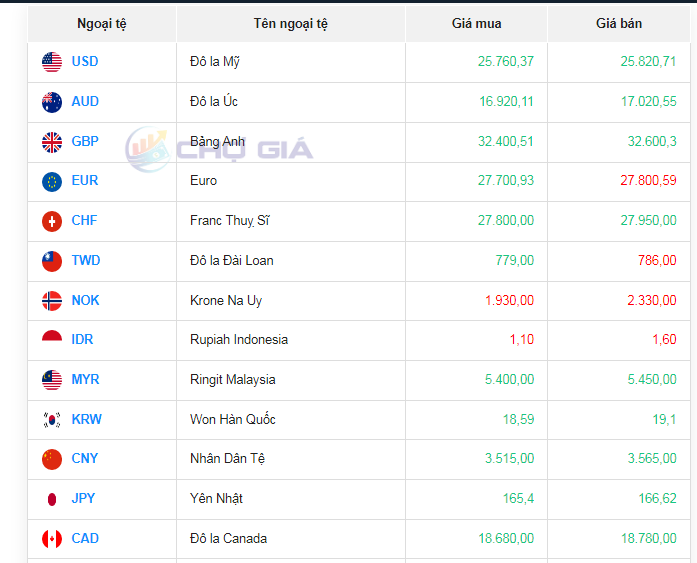
Task: Select the 'Đô la Đài Loan' name cell
Action: (291, 261)
